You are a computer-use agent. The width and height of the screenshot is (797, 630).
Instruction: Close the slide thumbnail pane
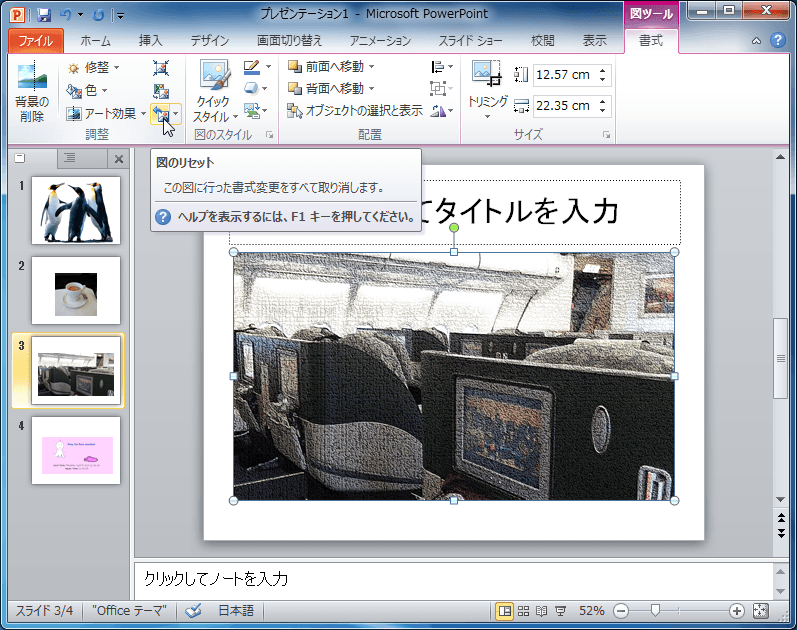point(119,159)
